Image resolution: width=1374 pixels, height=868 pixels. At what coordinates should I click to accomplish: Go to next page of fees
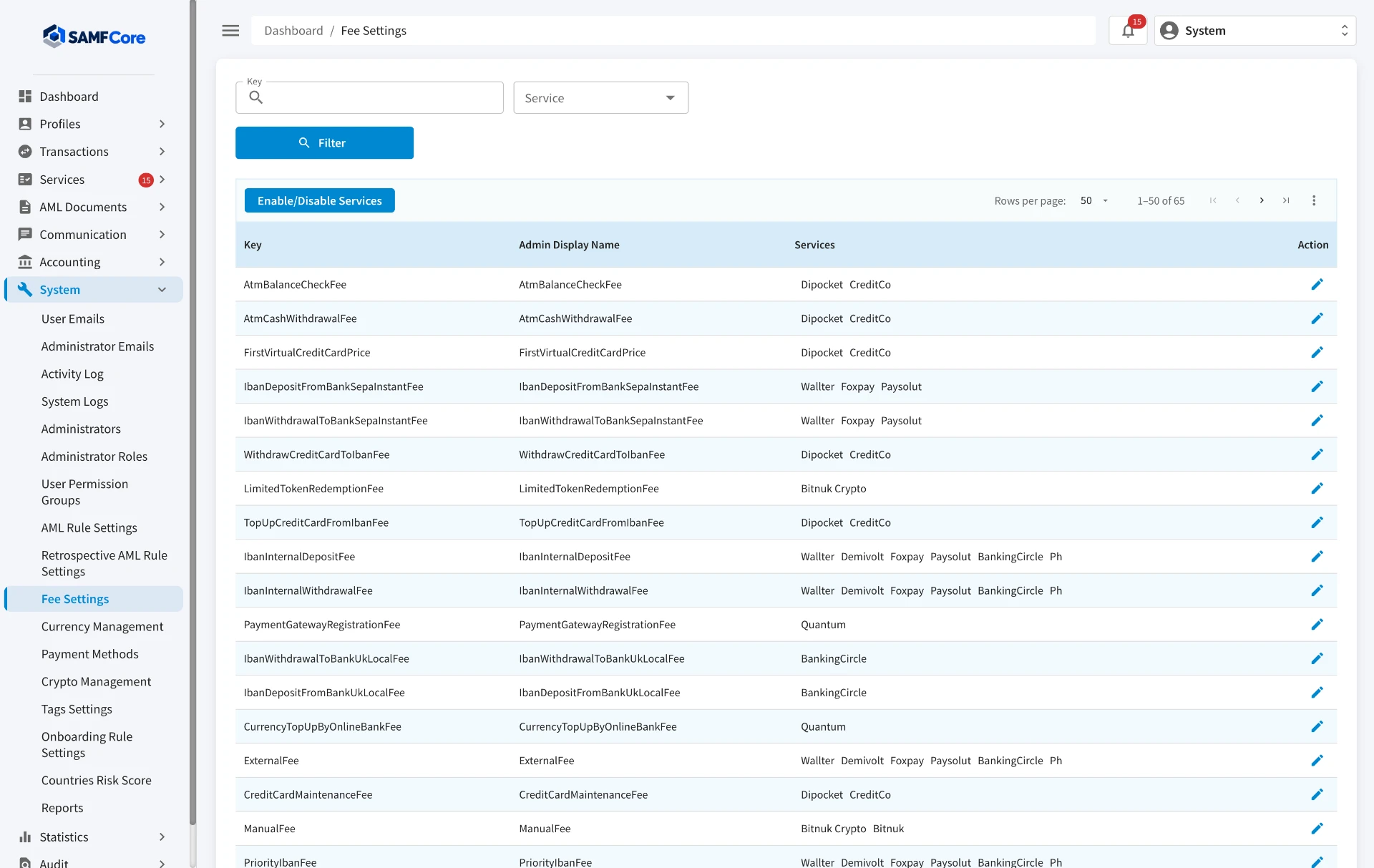point(1262,200)
